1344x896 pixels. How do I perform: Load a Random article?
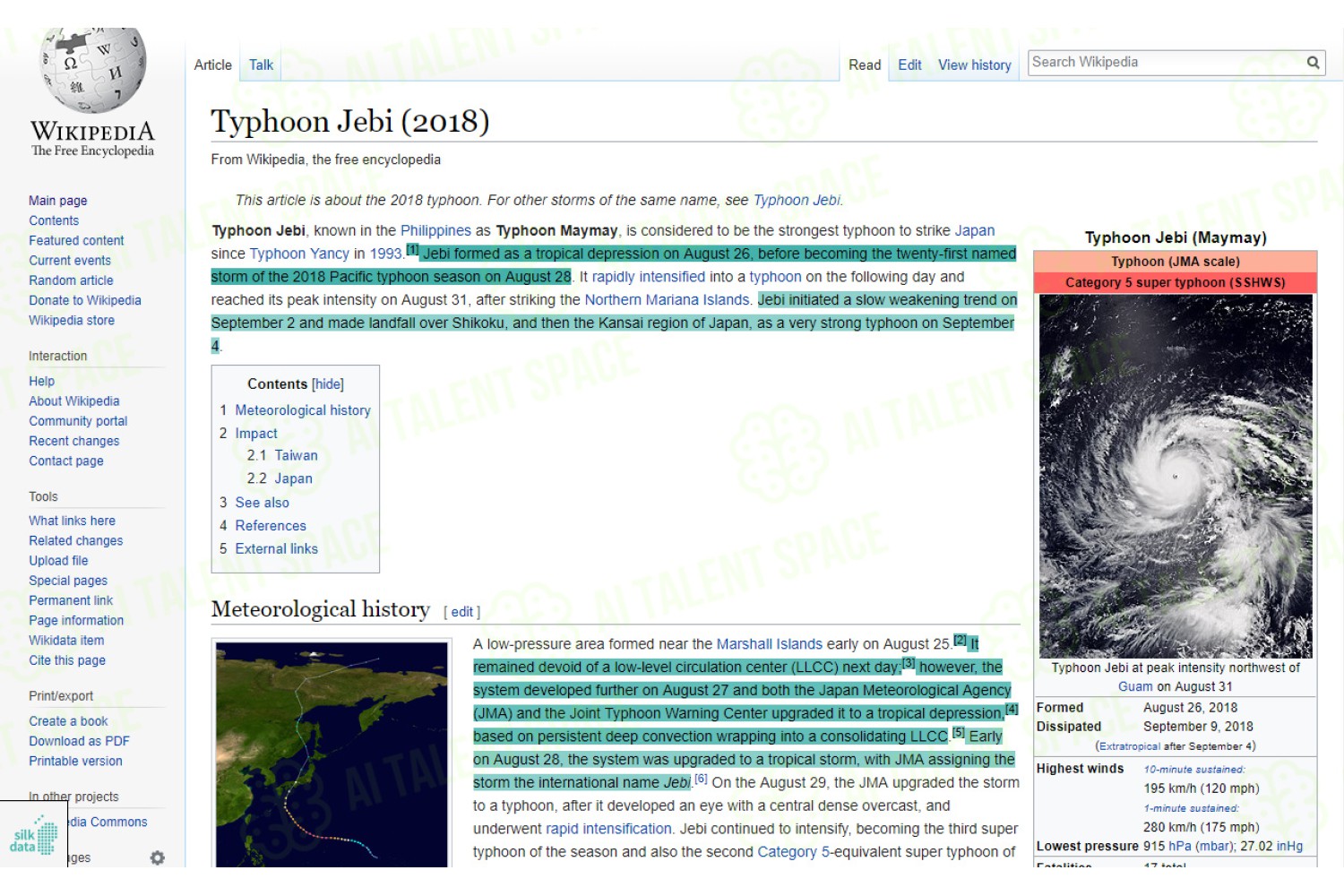71,280
